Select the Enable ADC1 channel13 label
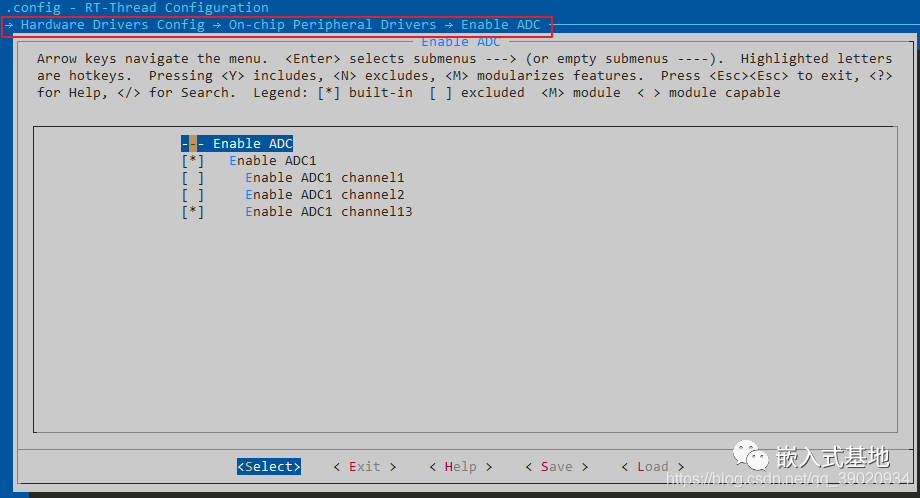Viewport: 920px width, 498px height. 328,212
